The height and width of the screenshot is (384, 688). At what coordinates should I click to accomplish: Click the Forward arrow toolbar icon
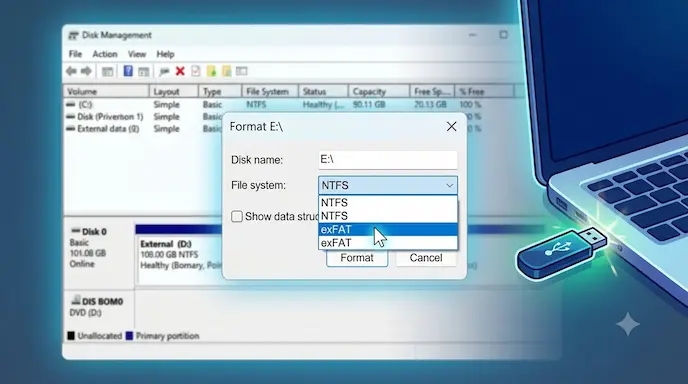86,71
